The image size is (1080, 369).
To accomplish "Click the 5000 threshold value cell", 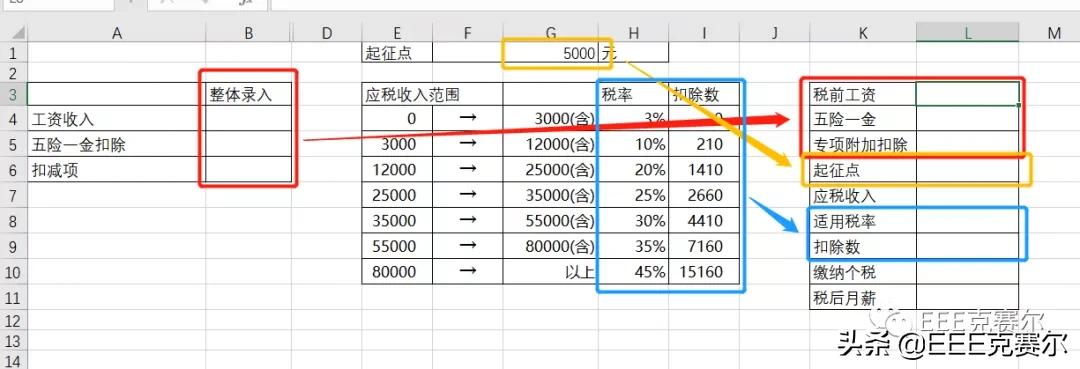I will (x=550, y=53).
